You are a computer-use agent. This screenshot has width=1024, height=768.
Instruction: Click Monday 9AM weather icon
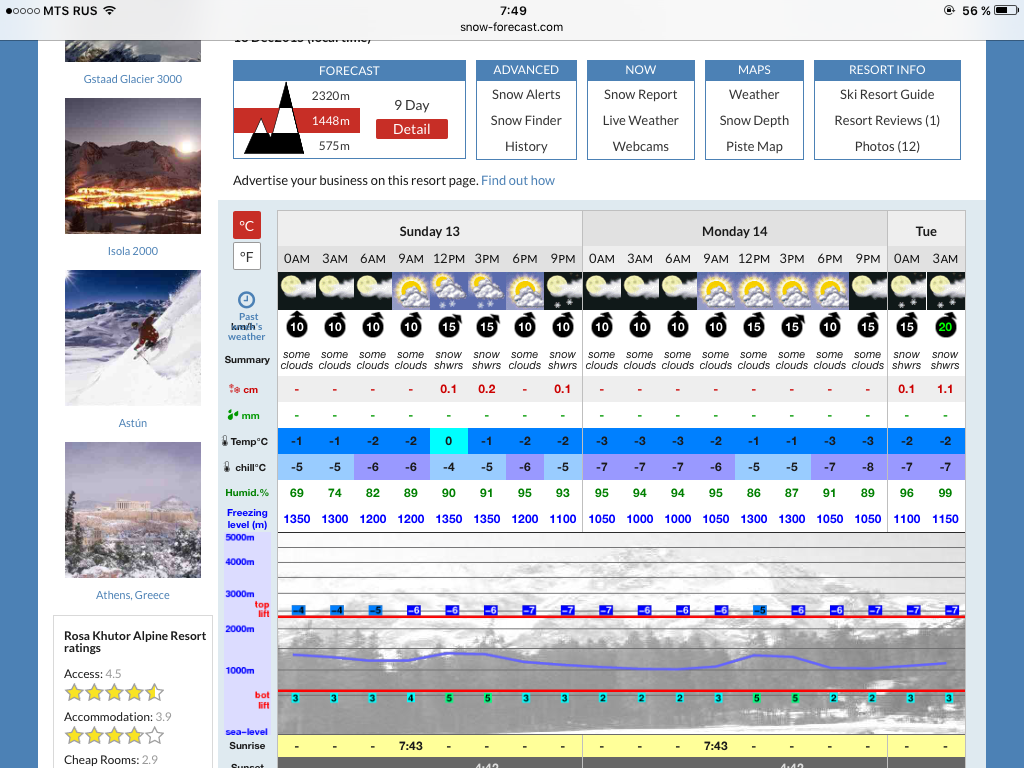[716, 291]
